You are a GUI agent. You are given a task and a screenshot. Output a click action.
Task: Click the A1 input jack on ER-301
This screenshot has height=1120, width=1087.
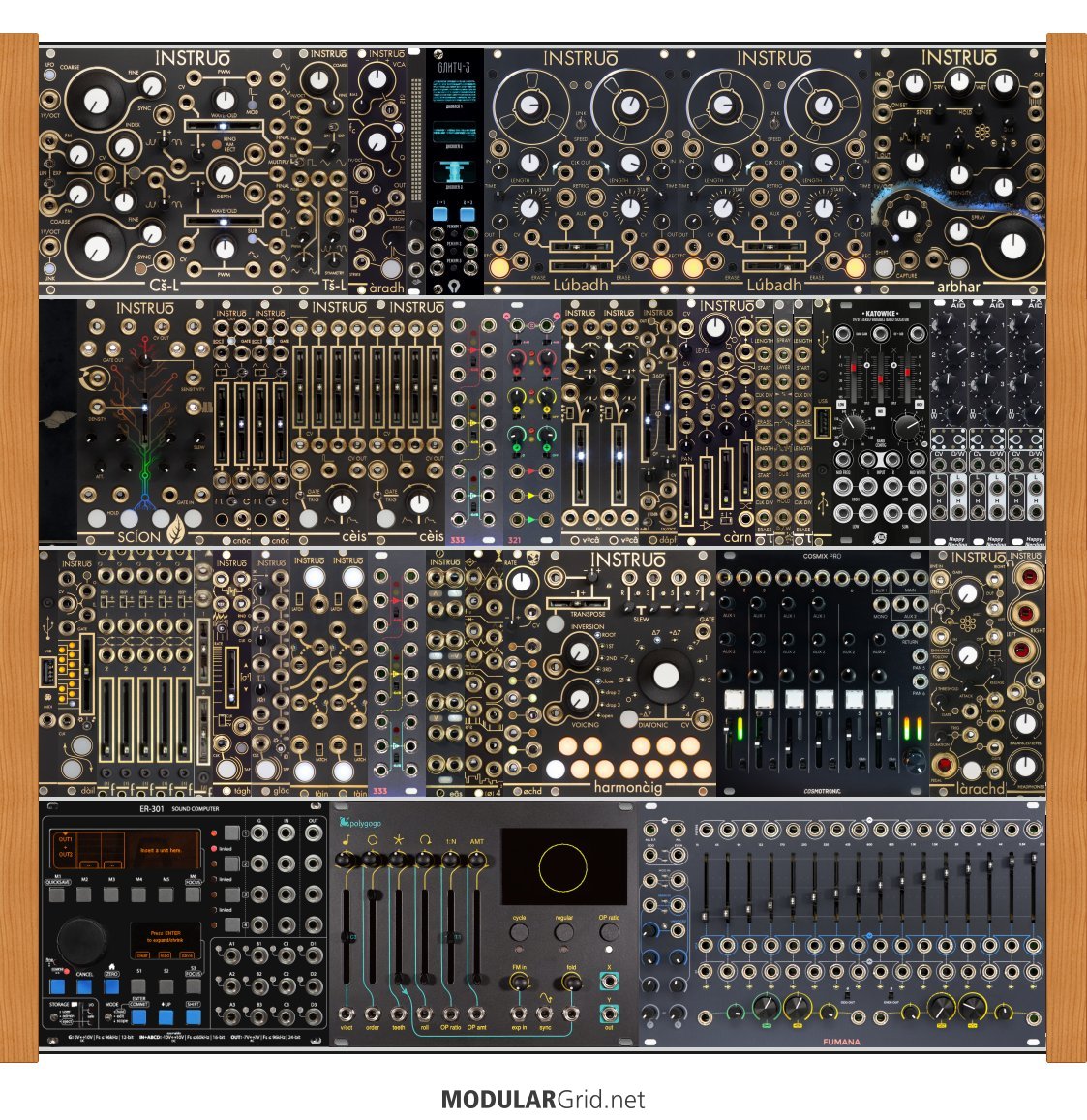(232, 955)
